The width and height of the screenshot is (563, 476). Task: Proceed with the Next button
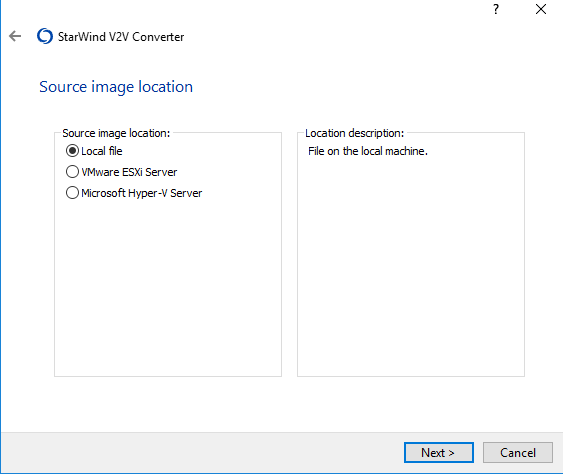[438, 453]
